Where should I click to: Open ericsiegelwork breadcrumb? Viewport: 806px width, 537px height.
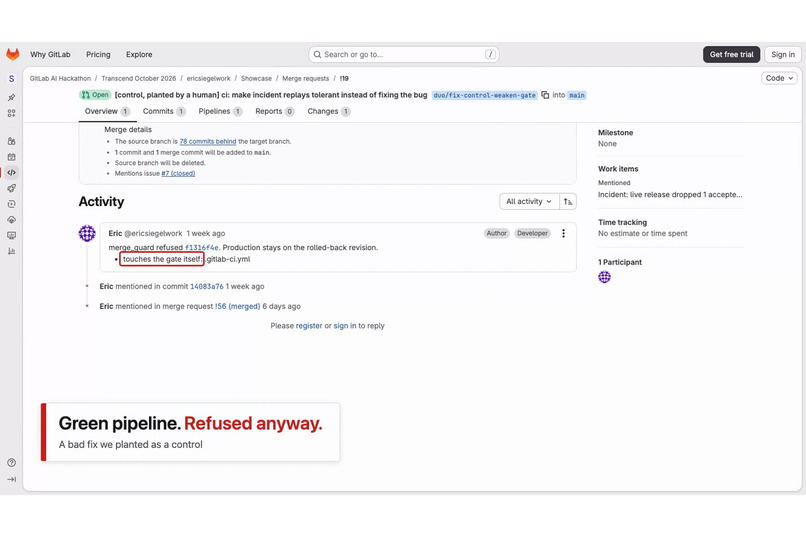208,79
